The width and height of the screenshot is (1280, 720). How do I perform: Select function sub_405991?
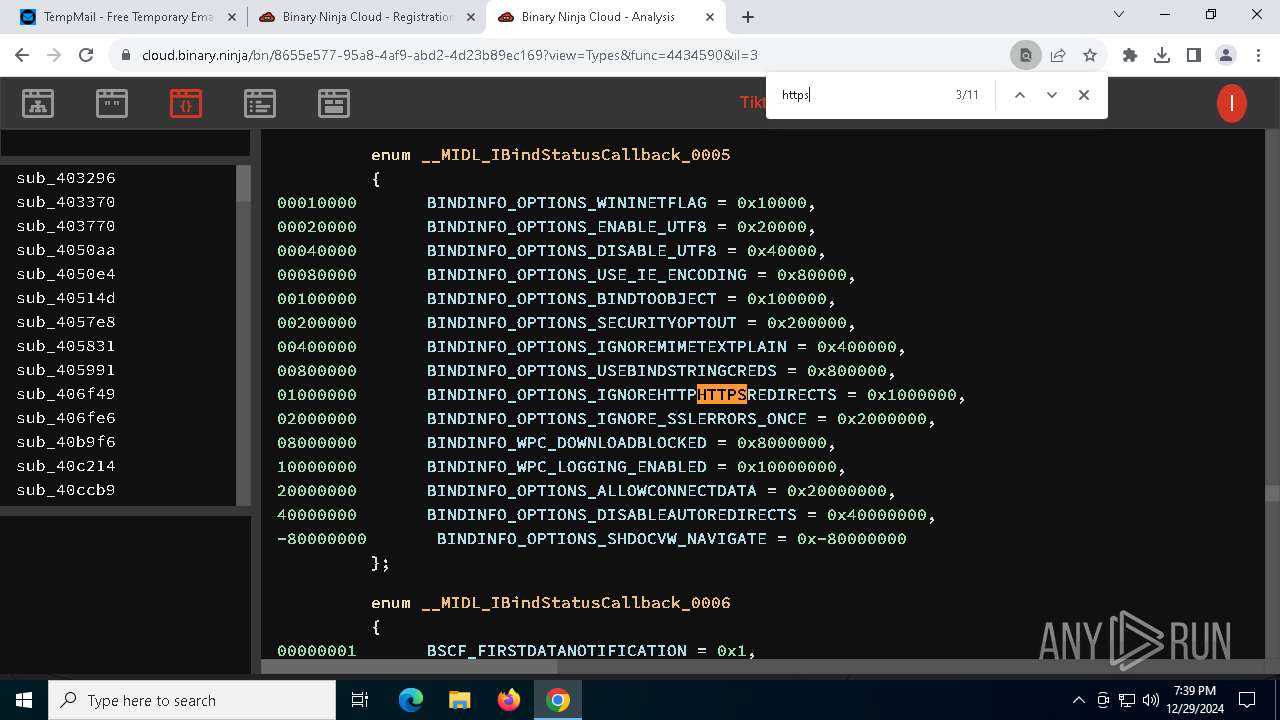click(x=66, y=370)
